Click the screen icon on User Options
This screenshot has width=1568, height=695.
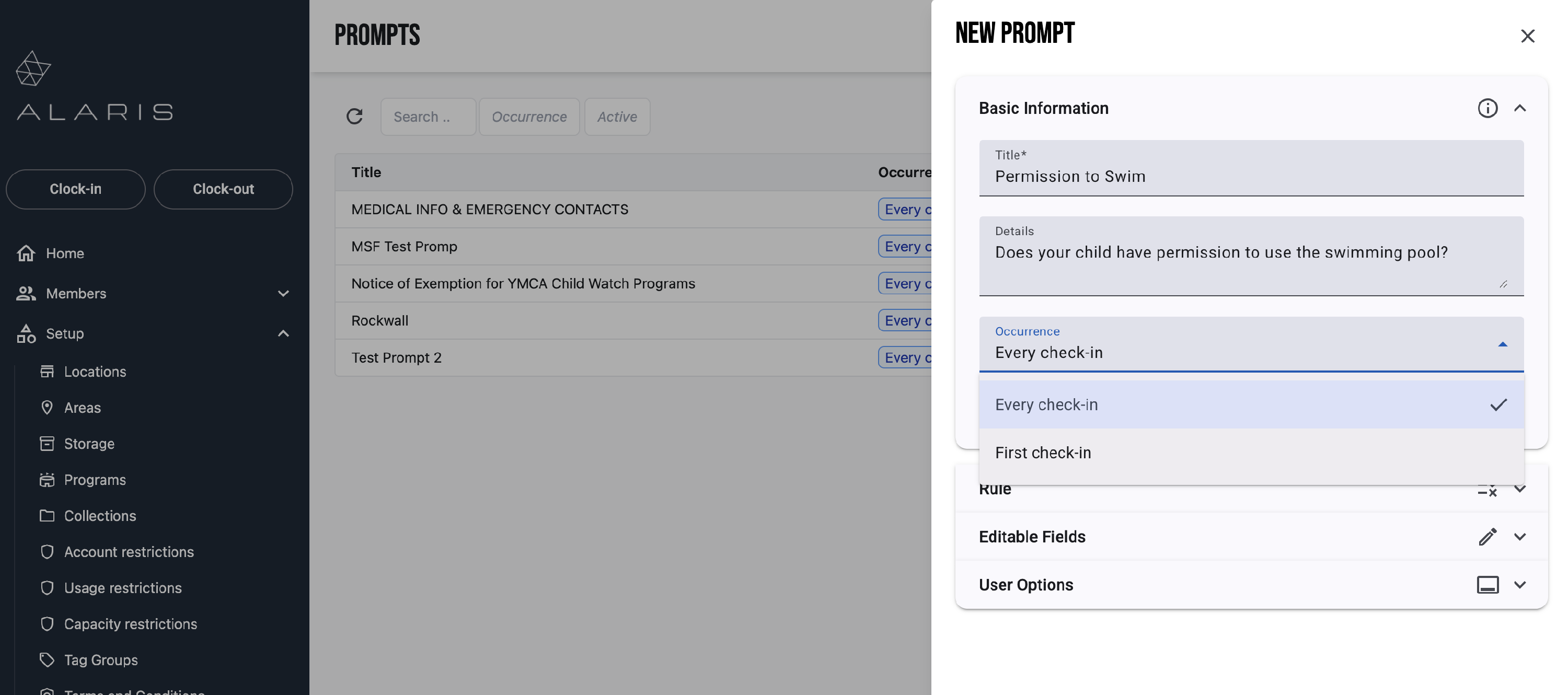(x=1487, y=585)
